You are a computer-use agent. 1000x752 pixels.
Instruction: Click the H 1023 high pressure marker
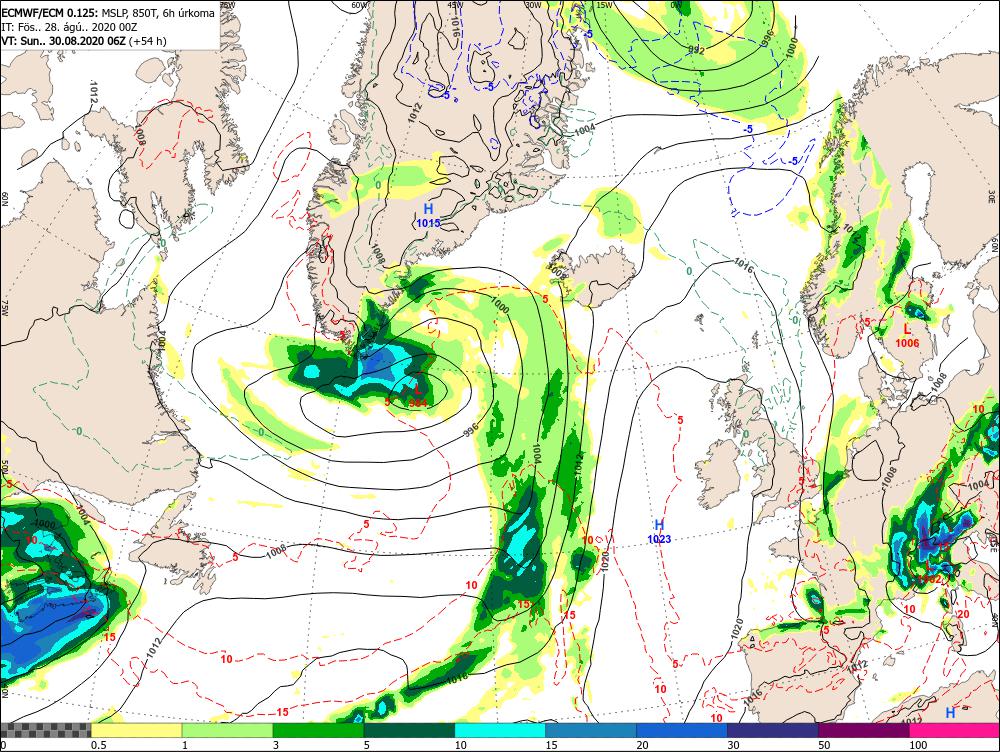659,531
